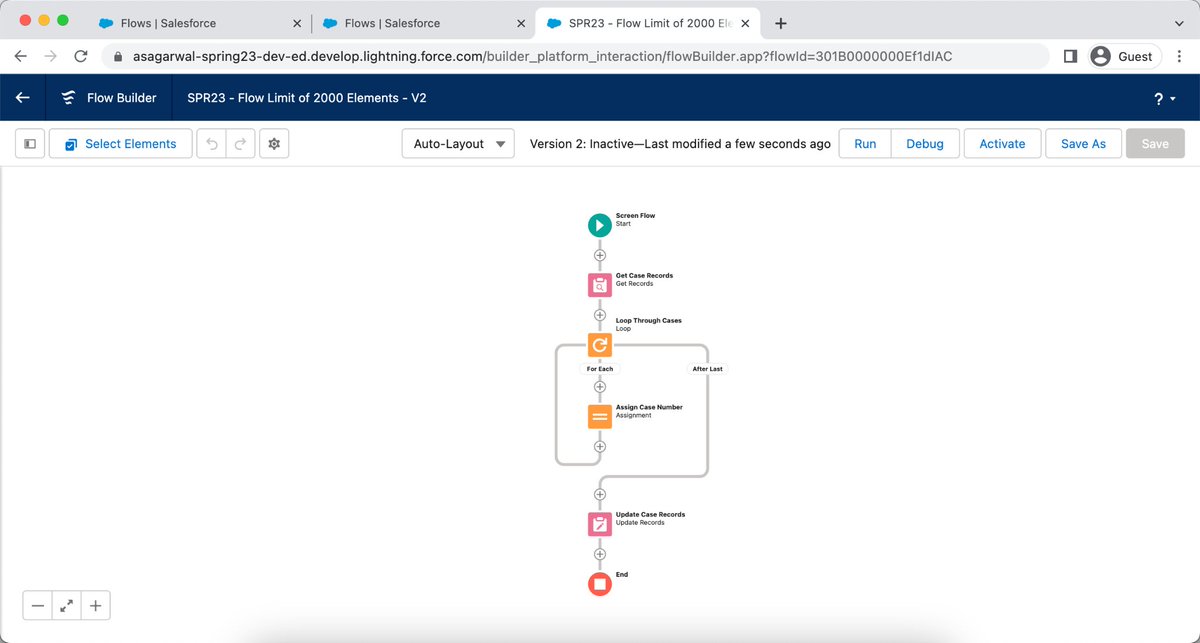The height and width of the screenshot is (643, 1200).
Task: Add element between Start and Get Case Records
Action: (x=600, y=255)
